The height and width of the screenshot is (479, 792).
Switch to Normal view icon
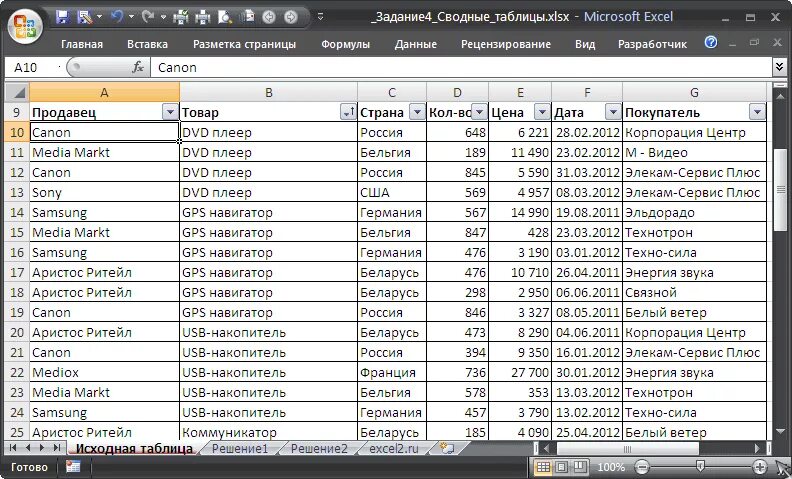click(543, 467)
